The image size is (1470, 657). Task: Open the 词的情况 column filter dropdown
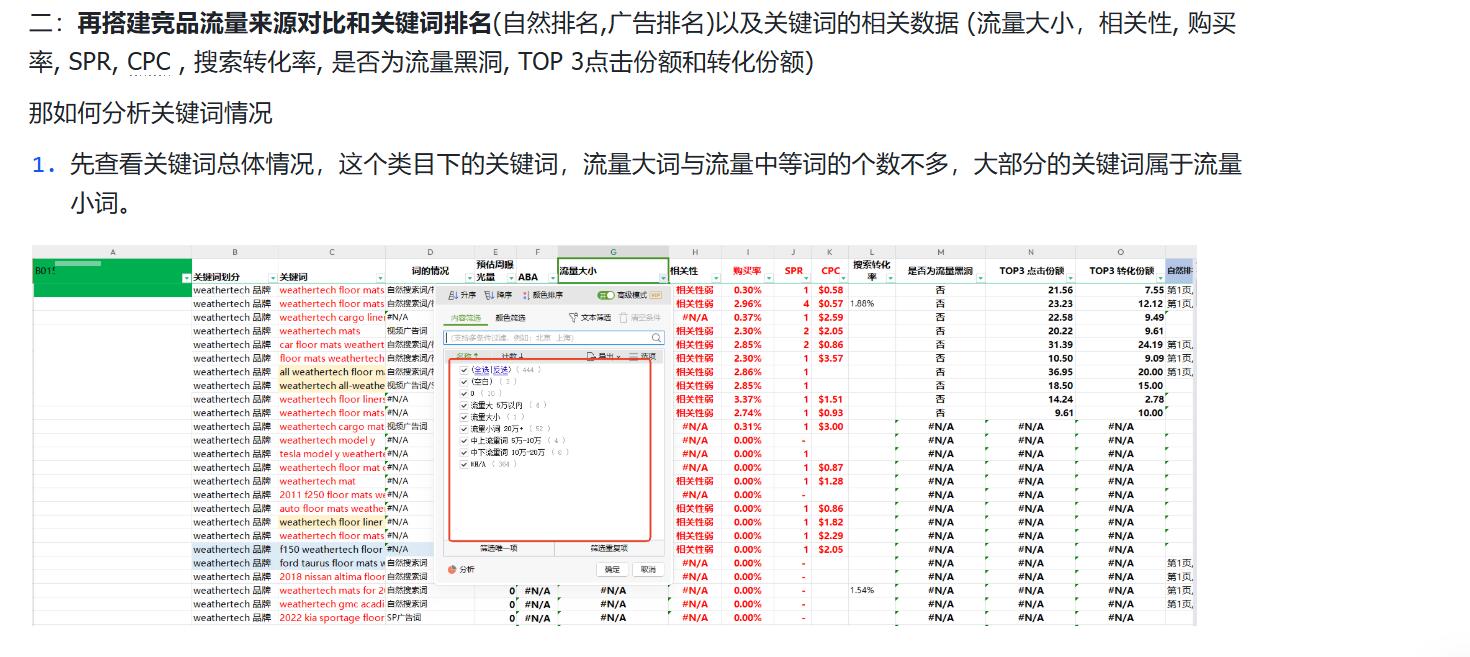(469, 277)
